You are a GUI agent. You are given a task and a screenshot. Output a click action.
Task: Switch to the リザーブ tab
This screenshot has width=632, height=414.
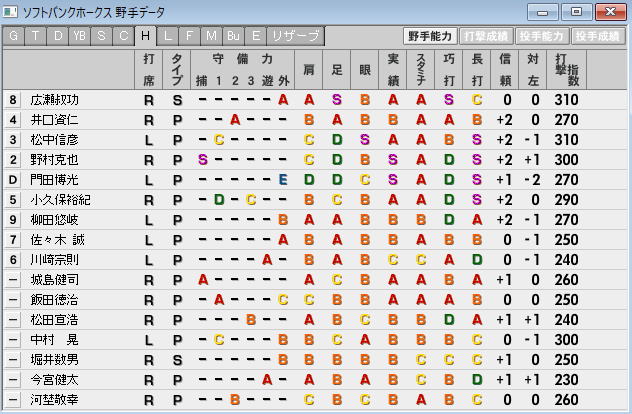(x=296, y=36)
